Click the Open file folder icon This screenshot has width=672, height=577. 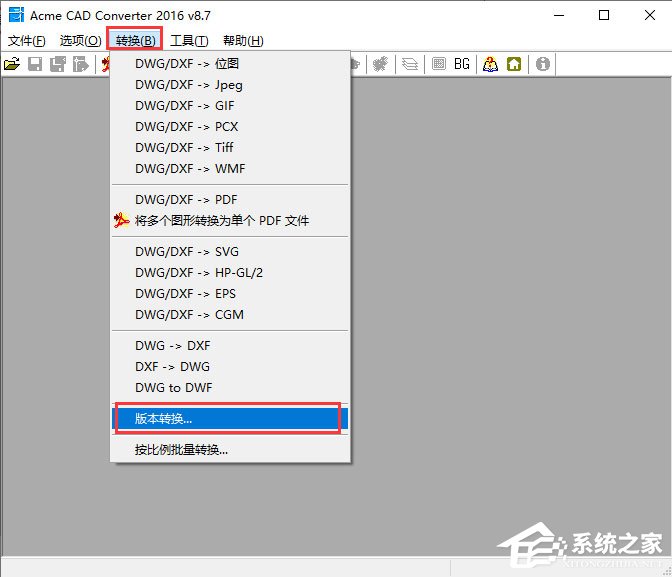coord(12,64)
